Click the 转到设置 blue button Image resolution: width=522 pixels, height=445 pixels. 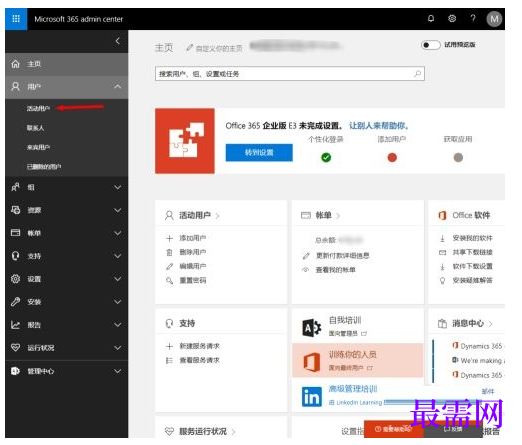coord(259,153)
